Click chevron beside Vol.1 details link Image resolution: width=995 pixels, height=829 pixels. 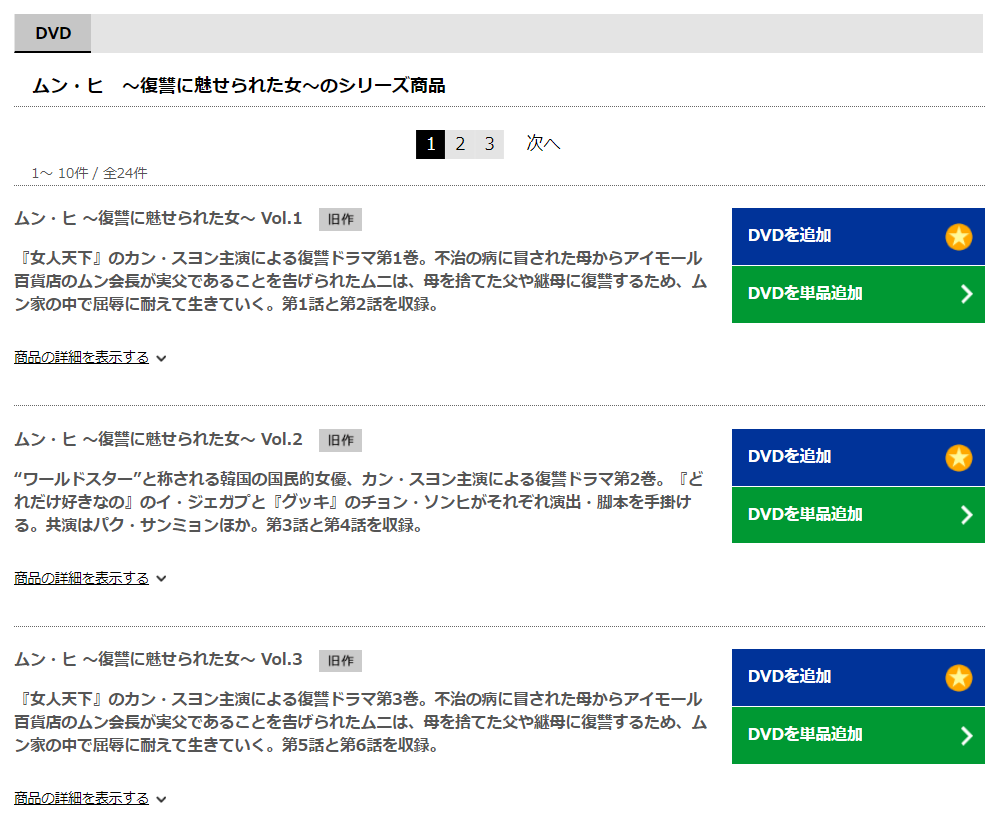[x=161, y=359]
